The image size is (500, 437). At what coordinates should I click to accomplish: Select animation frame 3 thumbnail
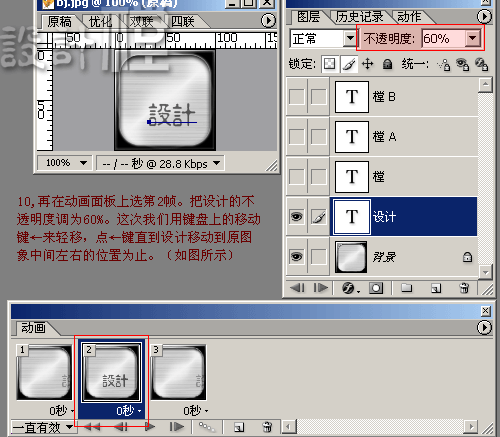(x=178, y=372)
